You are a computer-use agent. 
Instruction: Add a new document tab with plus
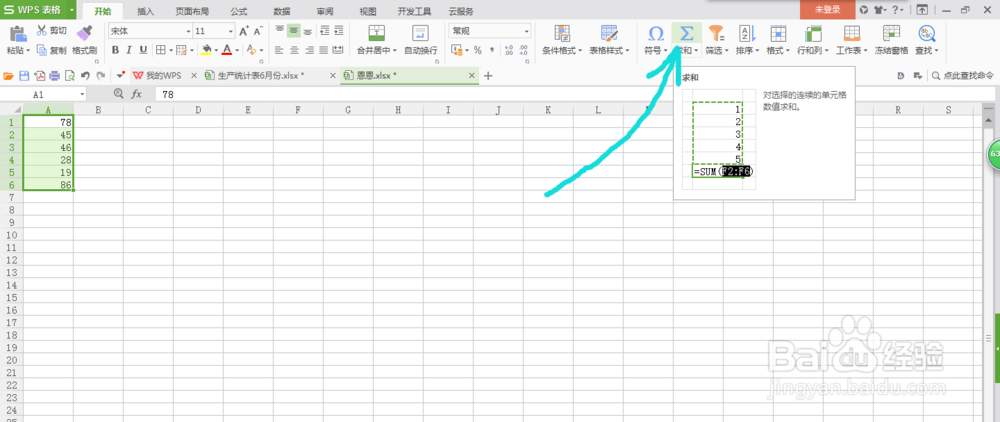click(489, 76)
